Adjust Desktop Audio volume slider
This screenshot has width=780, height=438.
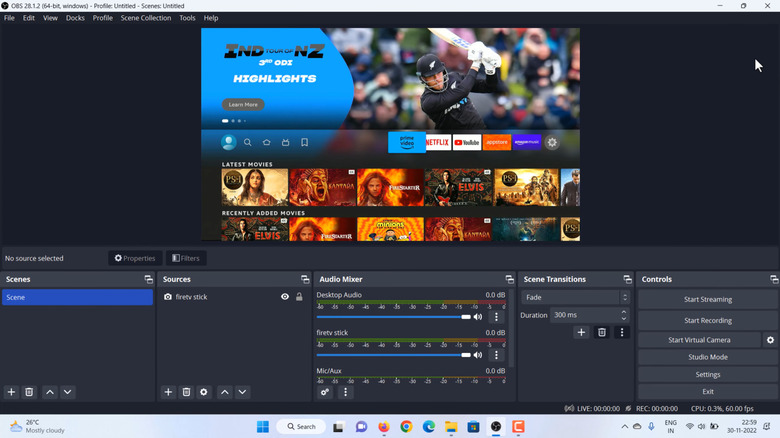[x=393, y=317]
